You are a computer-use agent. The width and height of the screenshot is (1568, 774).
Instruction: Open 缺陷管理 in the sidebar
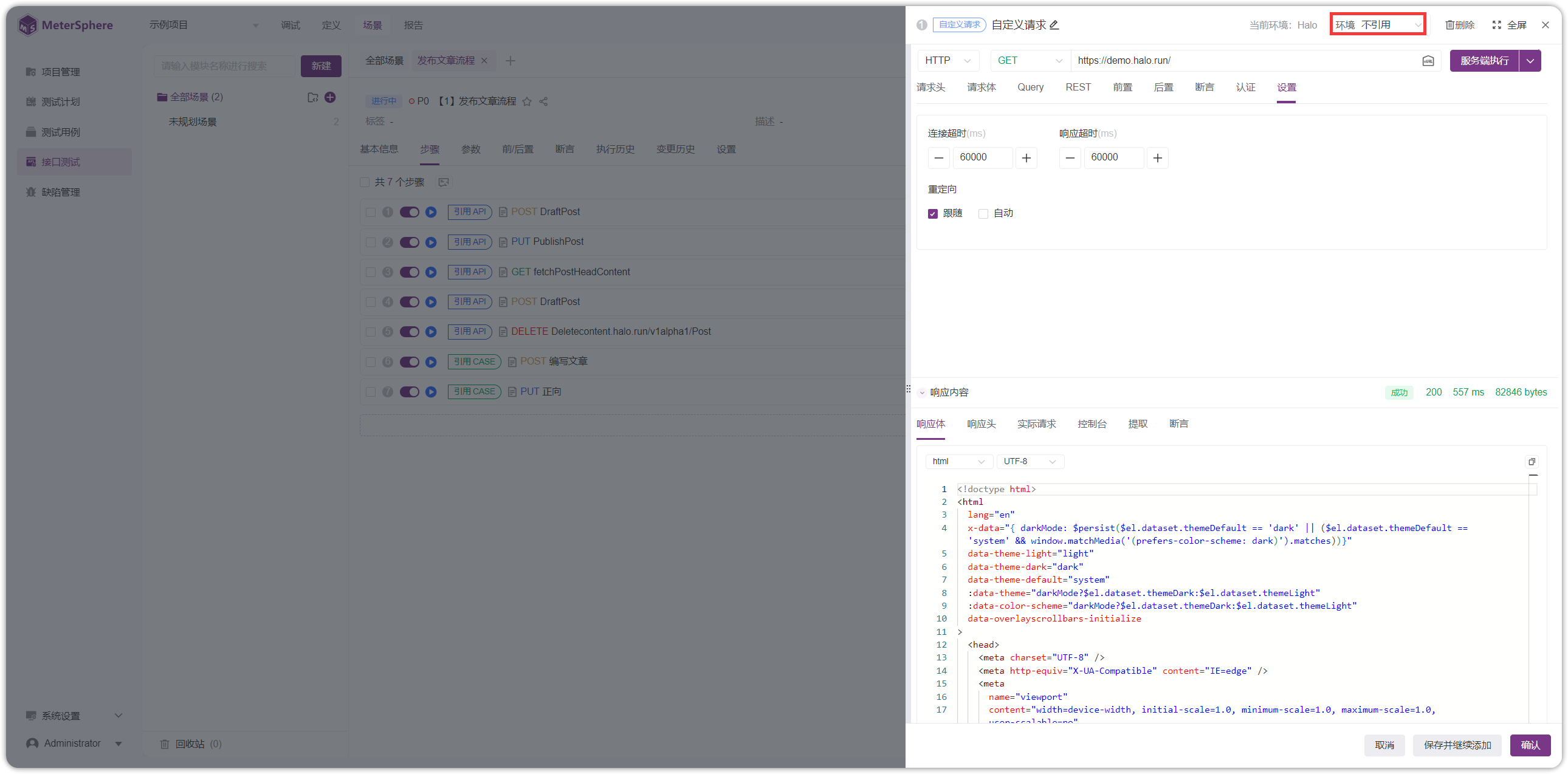(x=74, y=192)
